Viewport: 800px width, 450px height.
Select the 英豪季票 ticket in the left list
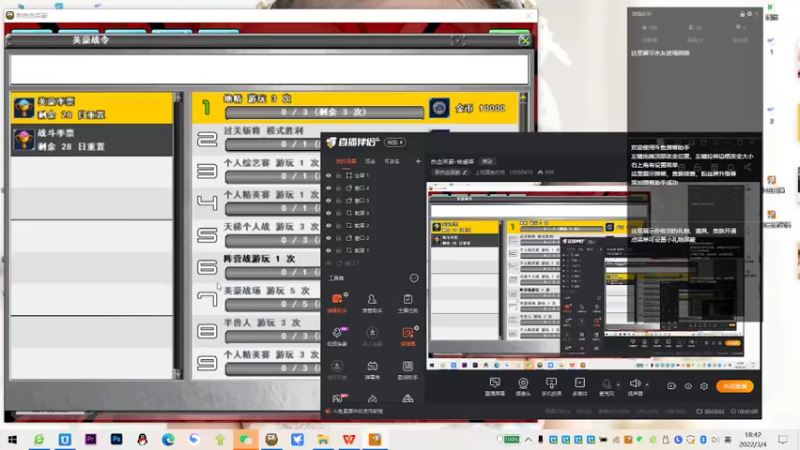pos(92,108)
